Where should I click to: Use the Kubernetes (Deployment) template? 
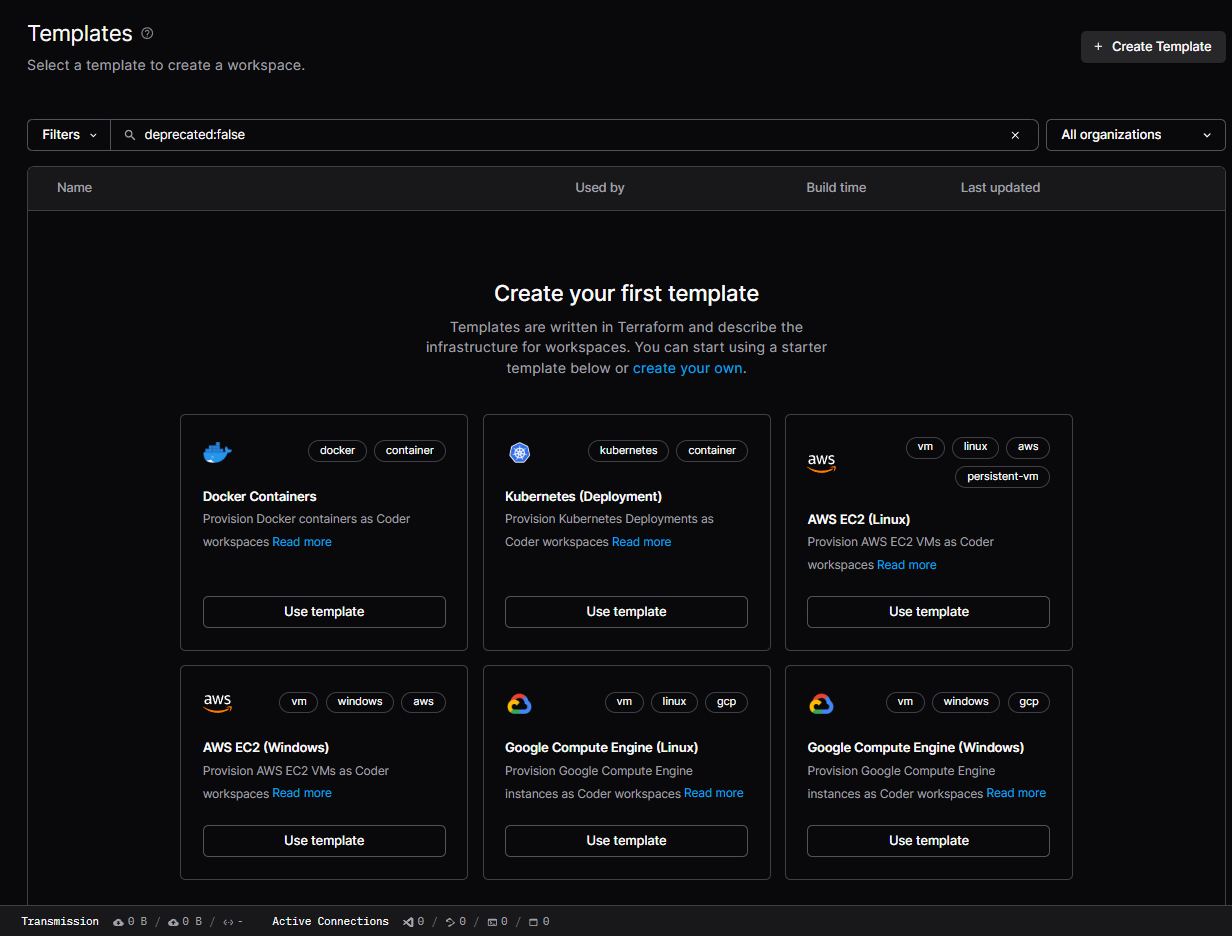coord(626,612)
